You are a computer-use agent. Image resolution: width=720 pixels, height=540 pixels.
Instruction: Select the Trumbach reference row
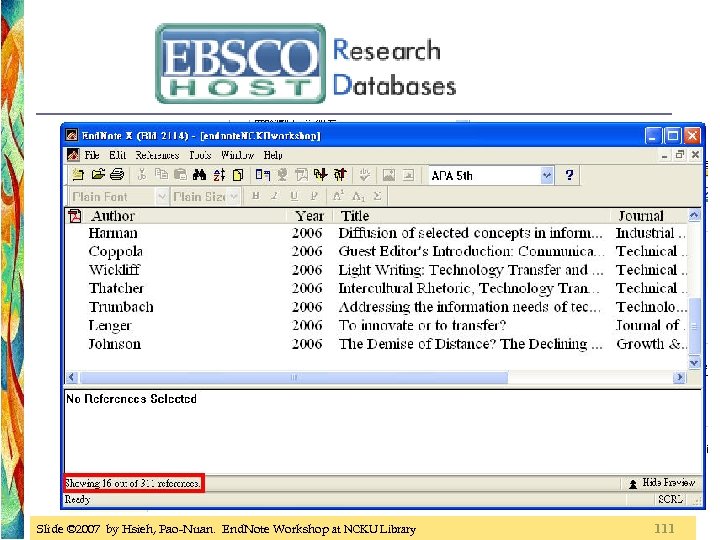[377, 307]
